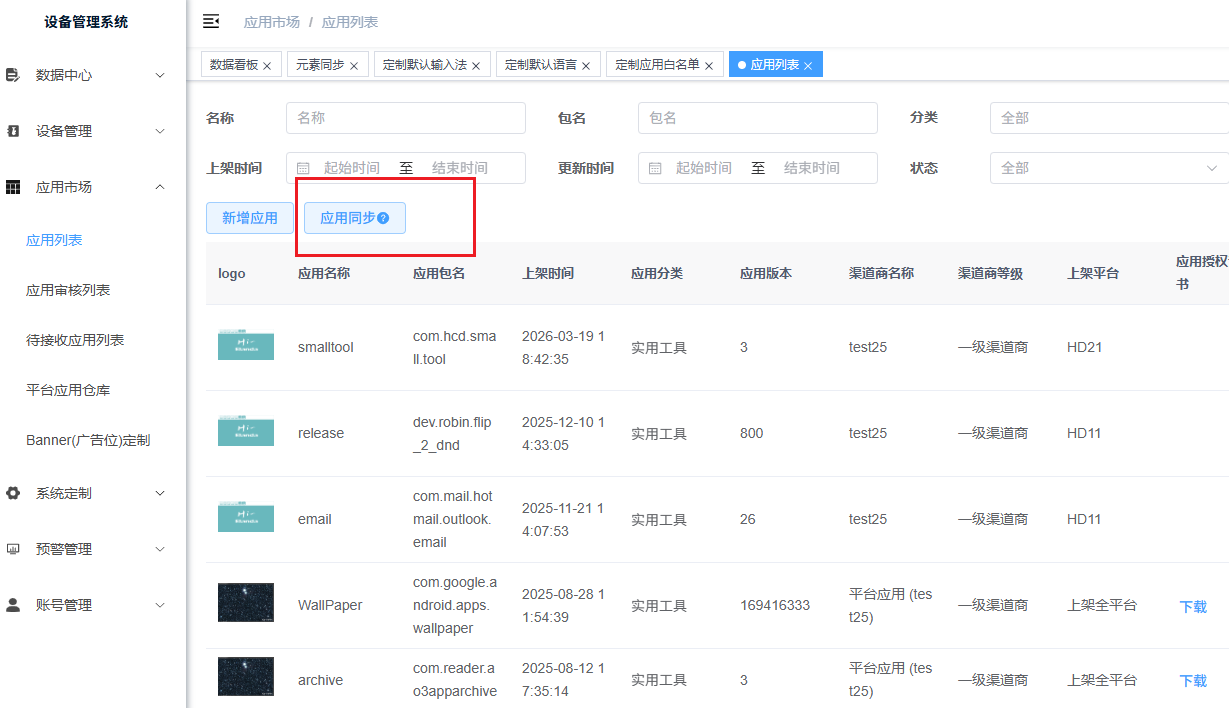Screen dimensions: 1229x708
Task: Click the 渠道商等级 column header
Action: pos(990,273)
